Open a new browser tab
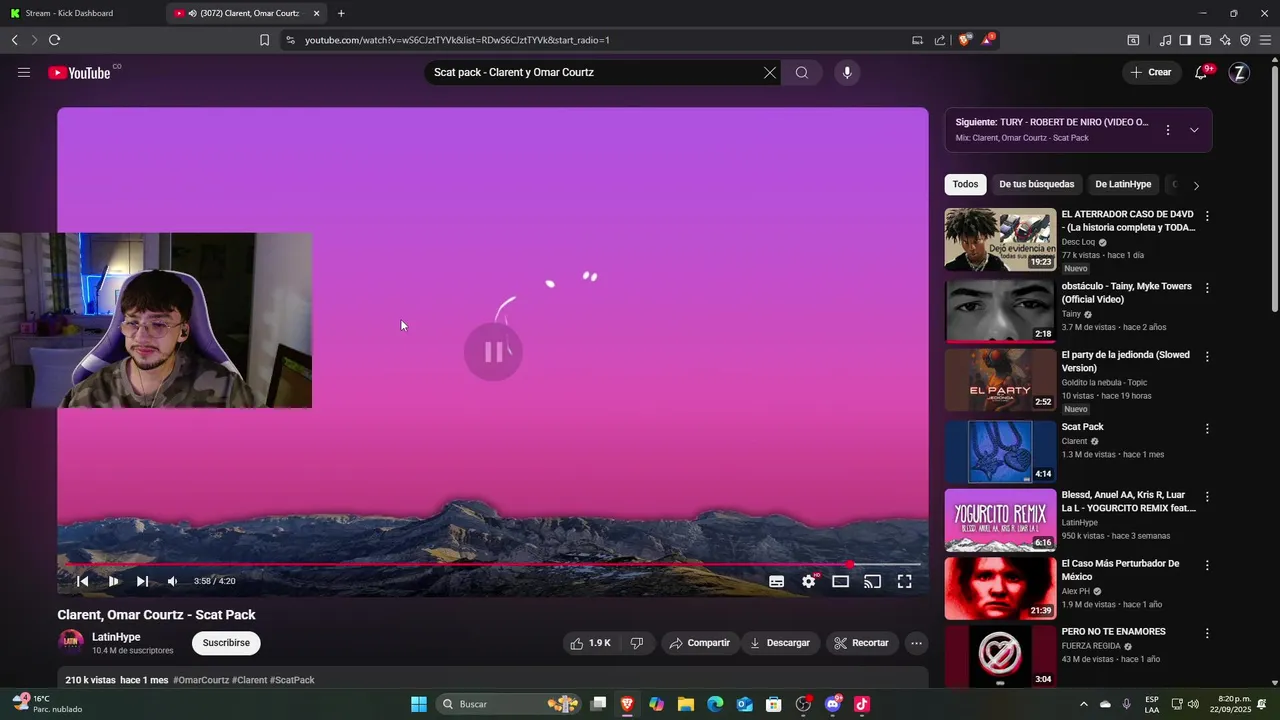Image resolution: width=1280 pixels, height=720 pixels. 341,13
